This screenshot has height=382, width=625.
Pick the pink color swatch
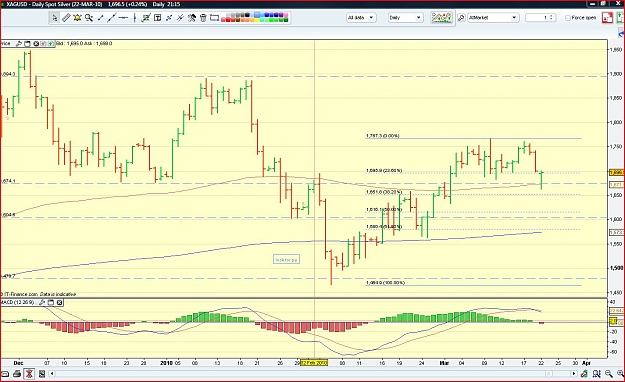tap(286, 15)
